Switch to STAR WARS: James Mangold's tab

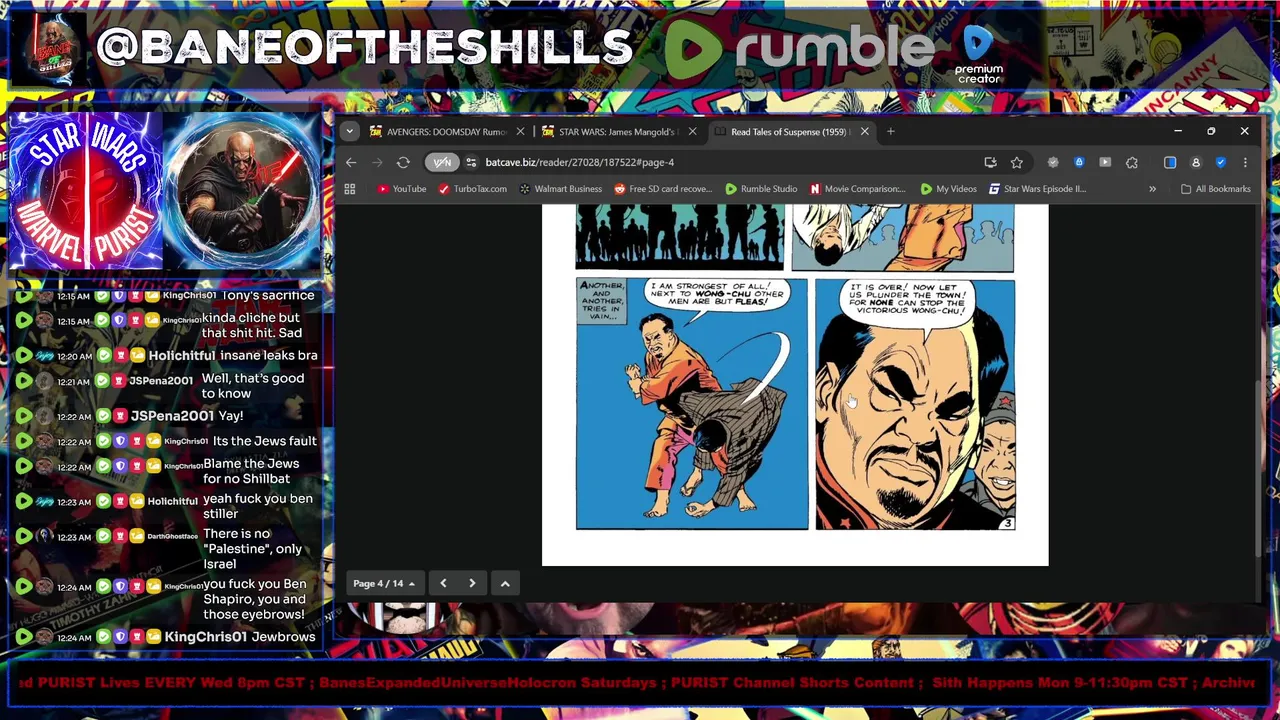point(612,131)
